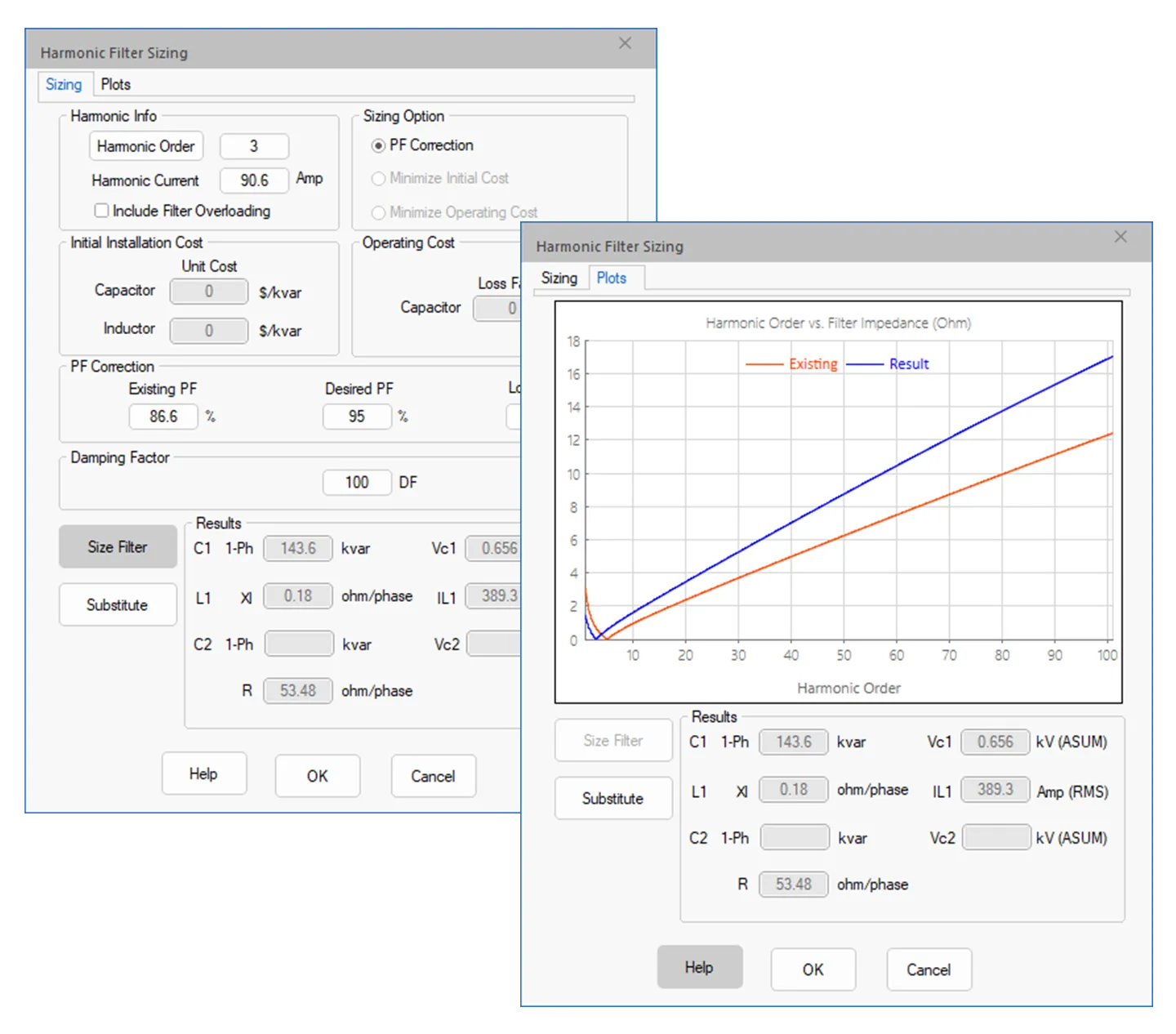Select Minimize Operating Cost radio button
The image size is (1176, 1034).
point(378,212)
